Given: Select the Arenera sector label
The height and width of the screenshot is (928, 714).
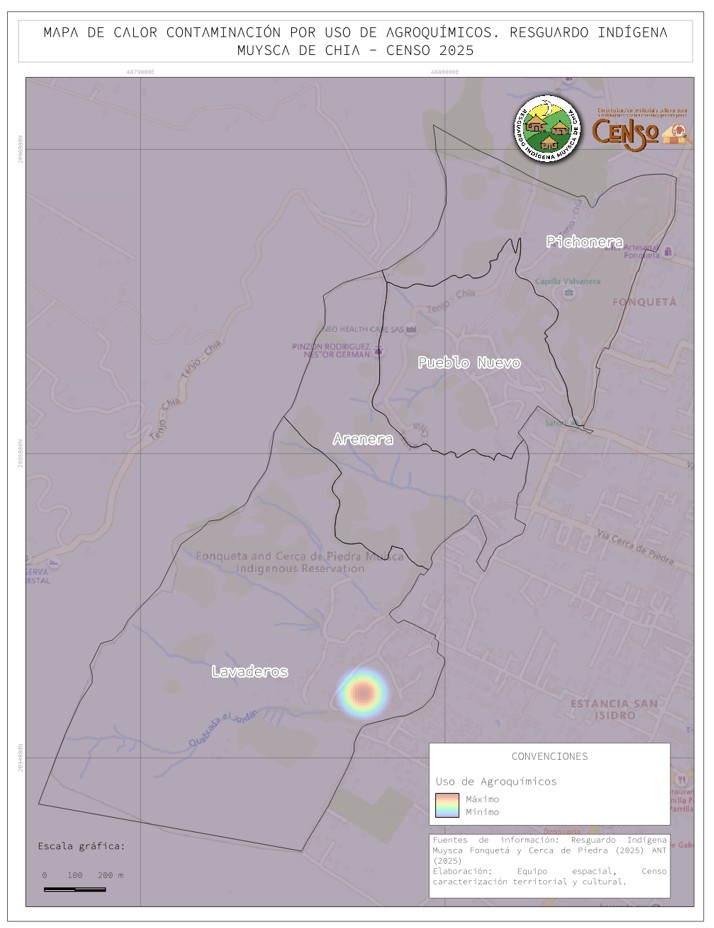Looking at the screenshot, I should tap(362, 439).
